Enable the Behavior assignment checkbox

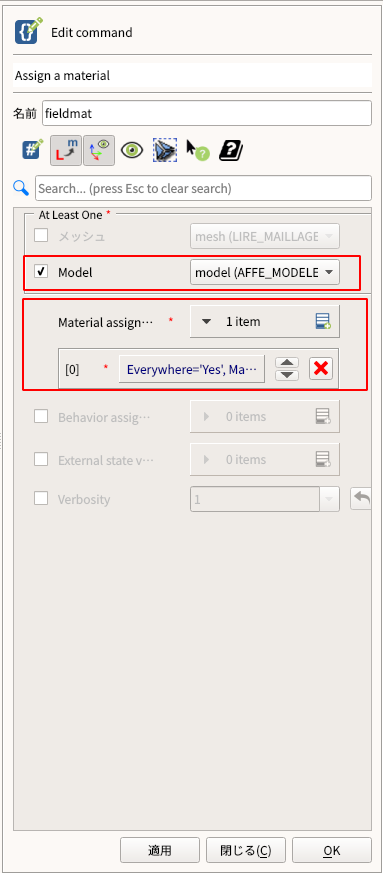tap(41, 416)
